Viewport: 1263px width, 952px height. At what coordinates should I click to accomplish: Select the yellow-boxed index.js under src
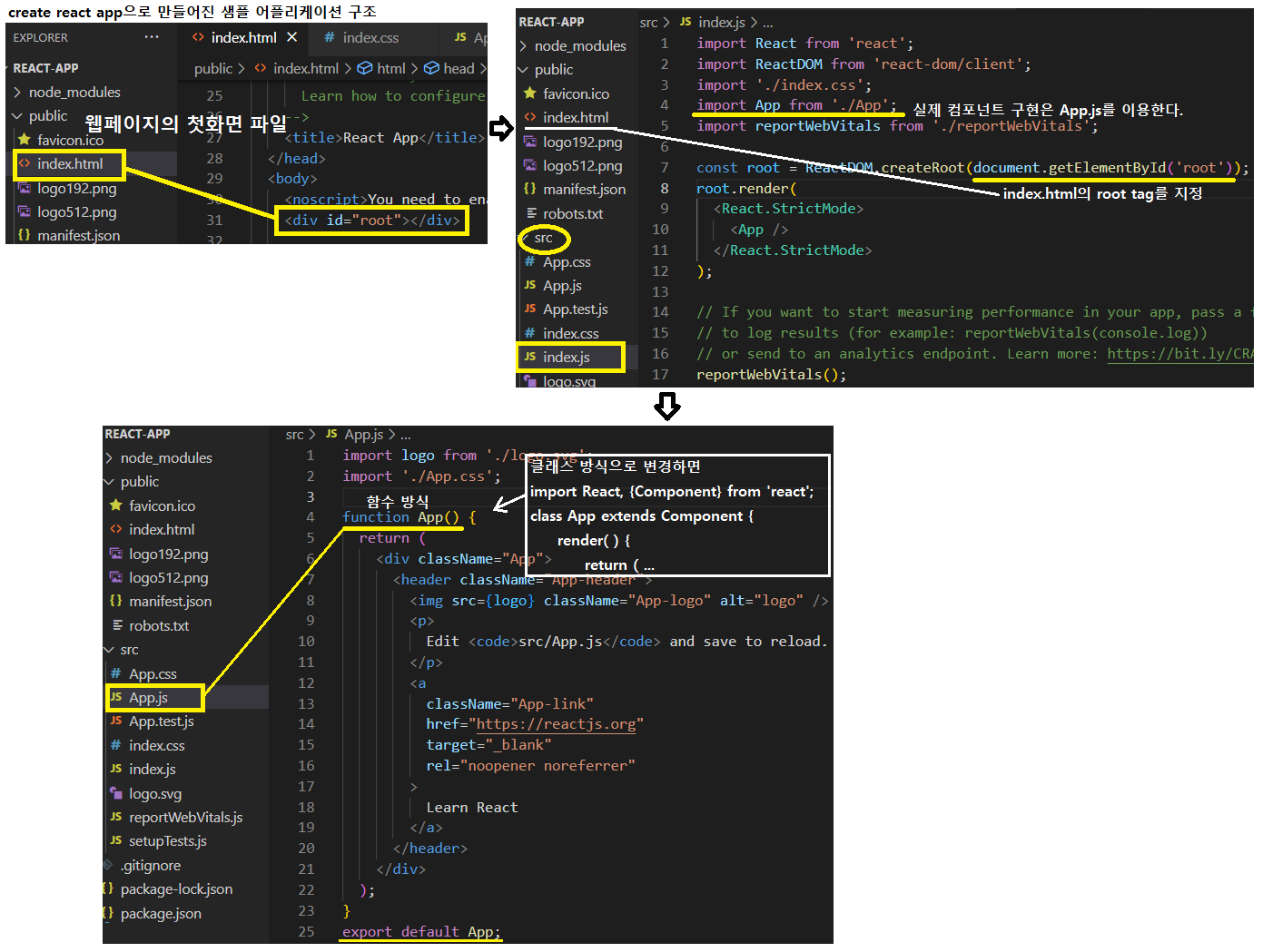(x=566, y=358)
